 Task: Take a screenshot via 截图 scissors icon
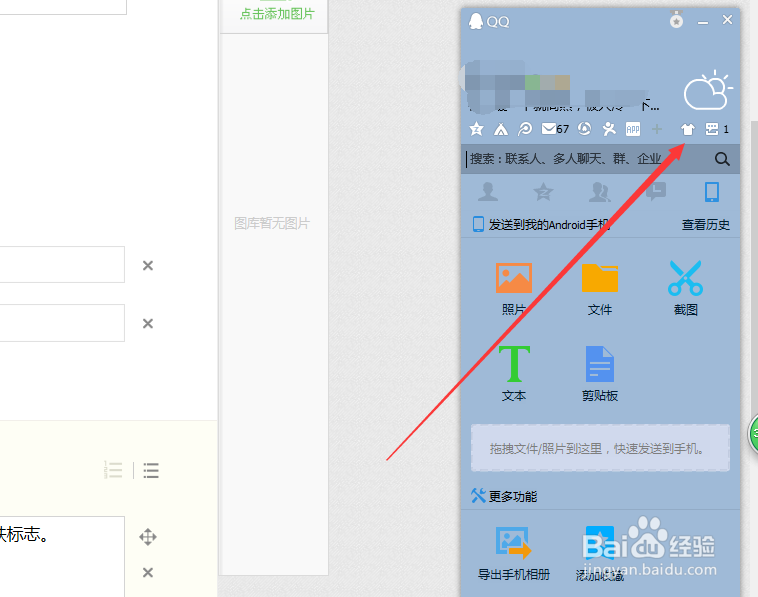coord(685,289)
